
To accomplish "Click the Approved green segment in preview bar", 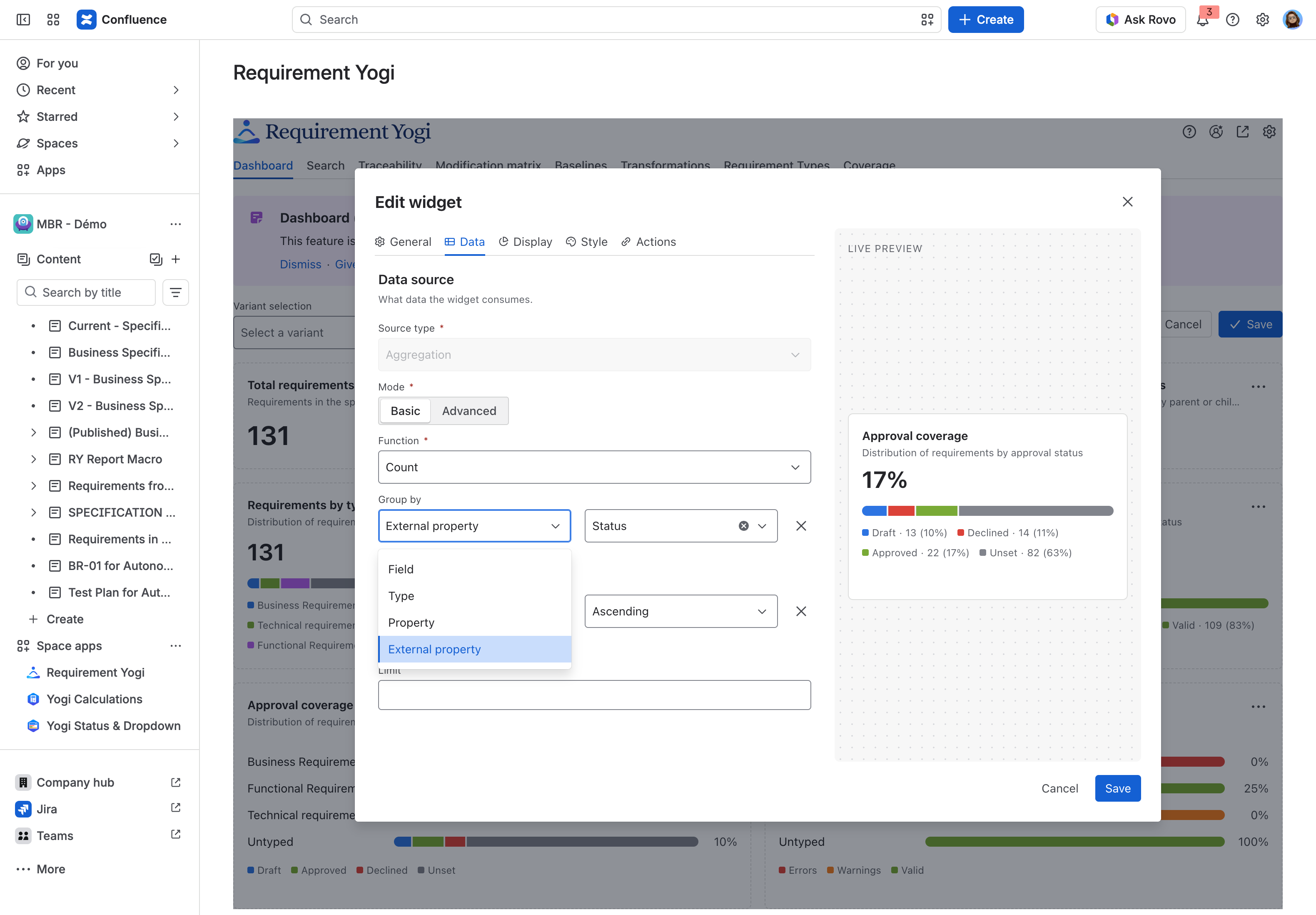I will 936,511.
